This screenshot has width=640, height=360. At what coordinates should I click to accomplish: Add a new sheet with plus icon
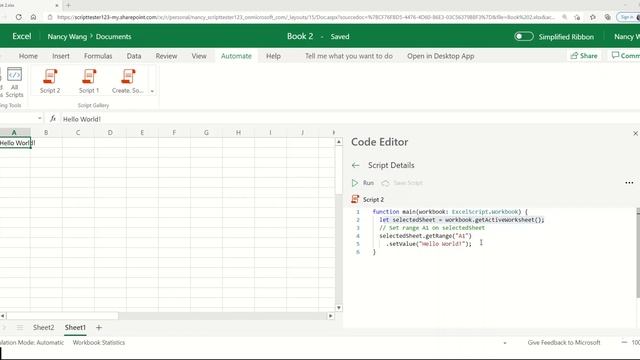[x=99, y=327]
